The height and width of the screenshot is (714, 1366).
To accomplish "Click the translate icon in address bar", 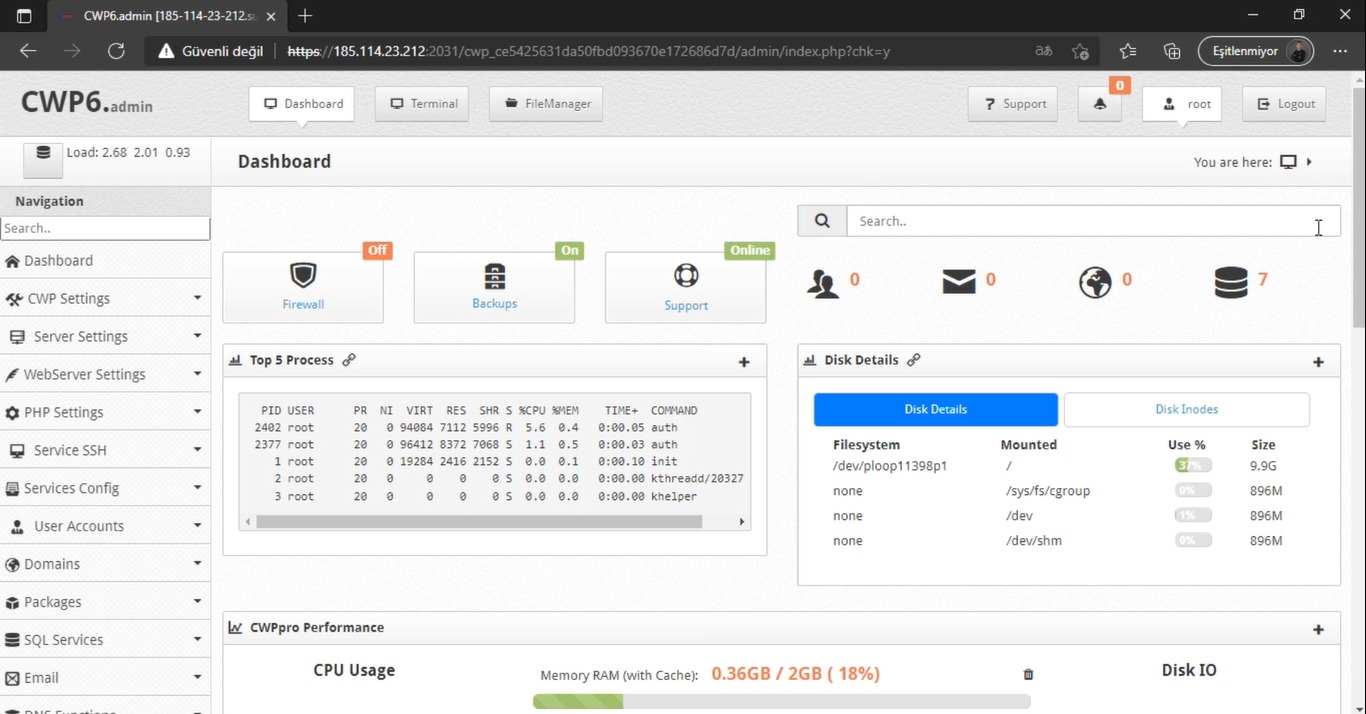I will pos(1044,51).
